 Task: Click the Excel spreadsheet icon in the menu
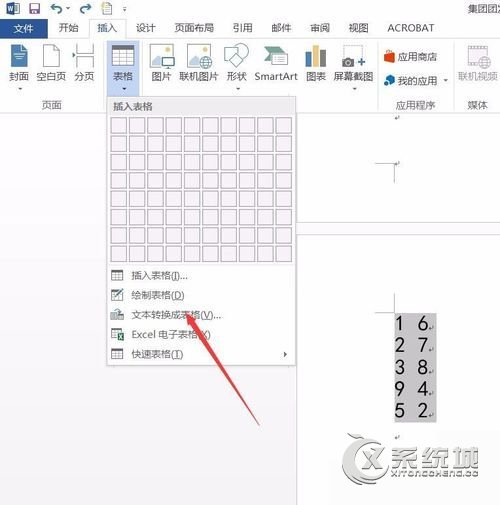pos(117,334)
